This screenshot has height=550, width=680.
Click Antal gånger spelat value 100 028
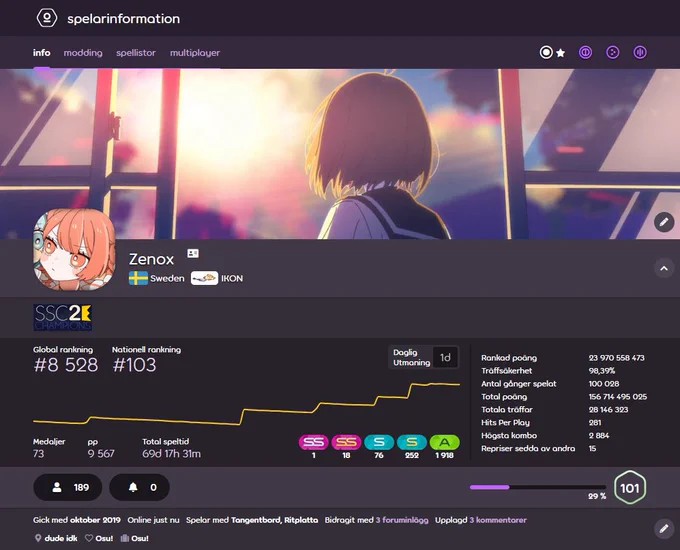[604, 384]
